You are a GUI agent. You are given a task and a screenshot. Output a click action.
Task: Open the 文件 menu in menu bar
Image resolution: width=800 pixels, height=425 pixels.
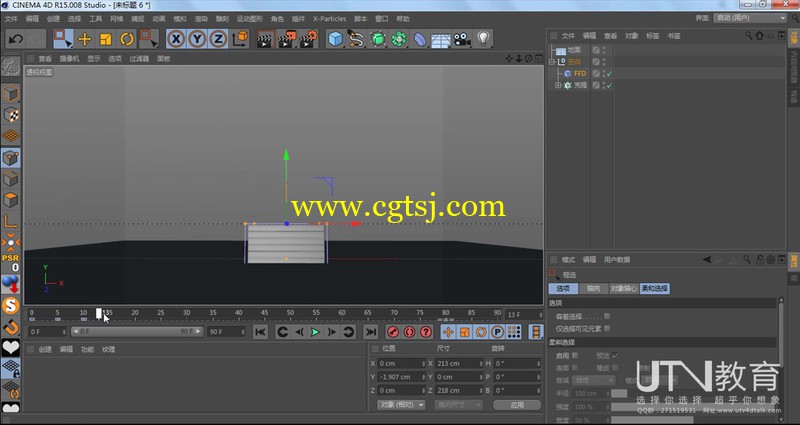tap(11, 19)
